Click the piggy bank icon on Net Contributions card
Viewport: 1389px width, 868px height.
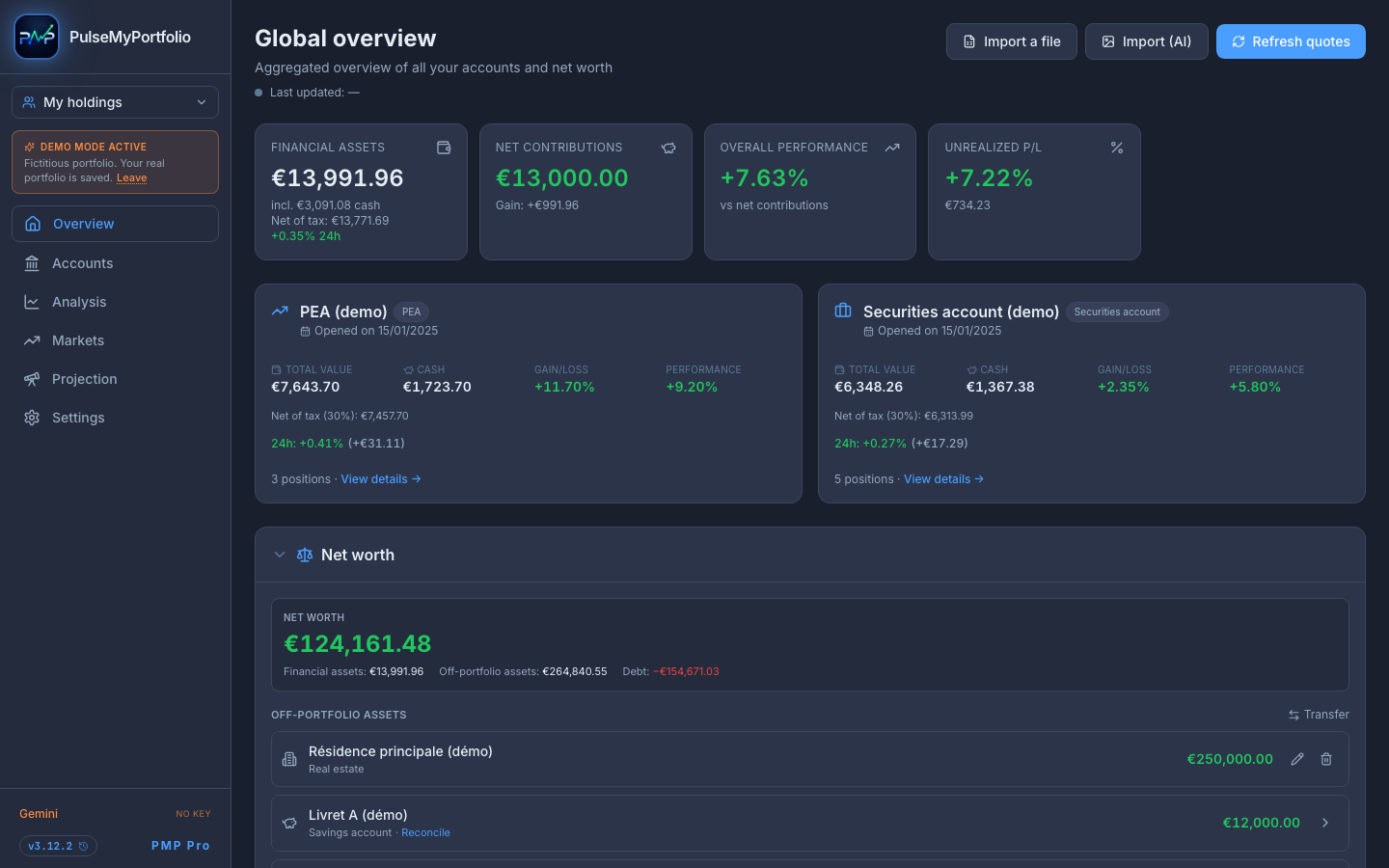pyautogui.click(x=668, y=148)
